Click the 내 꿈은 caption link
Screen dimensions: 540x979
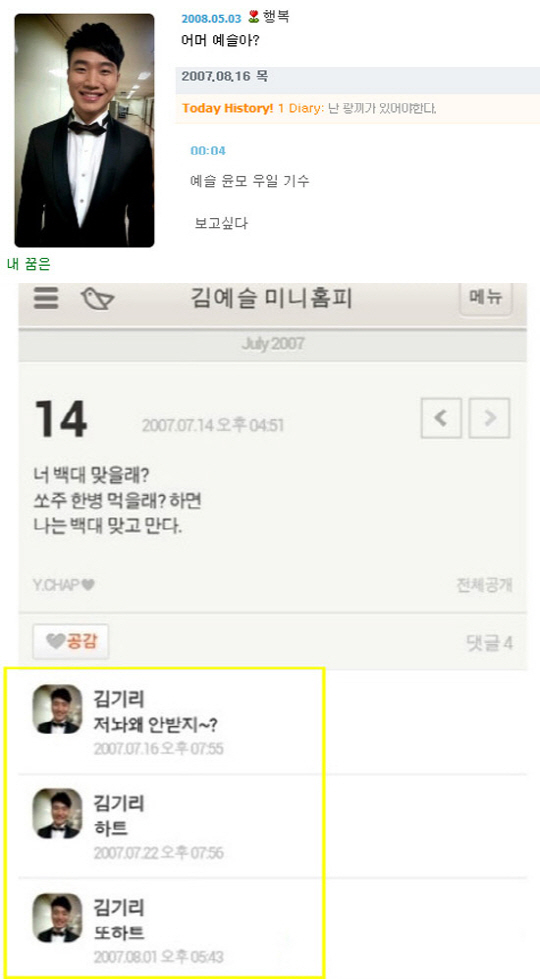pyautogui.click(x=28, y=264)
